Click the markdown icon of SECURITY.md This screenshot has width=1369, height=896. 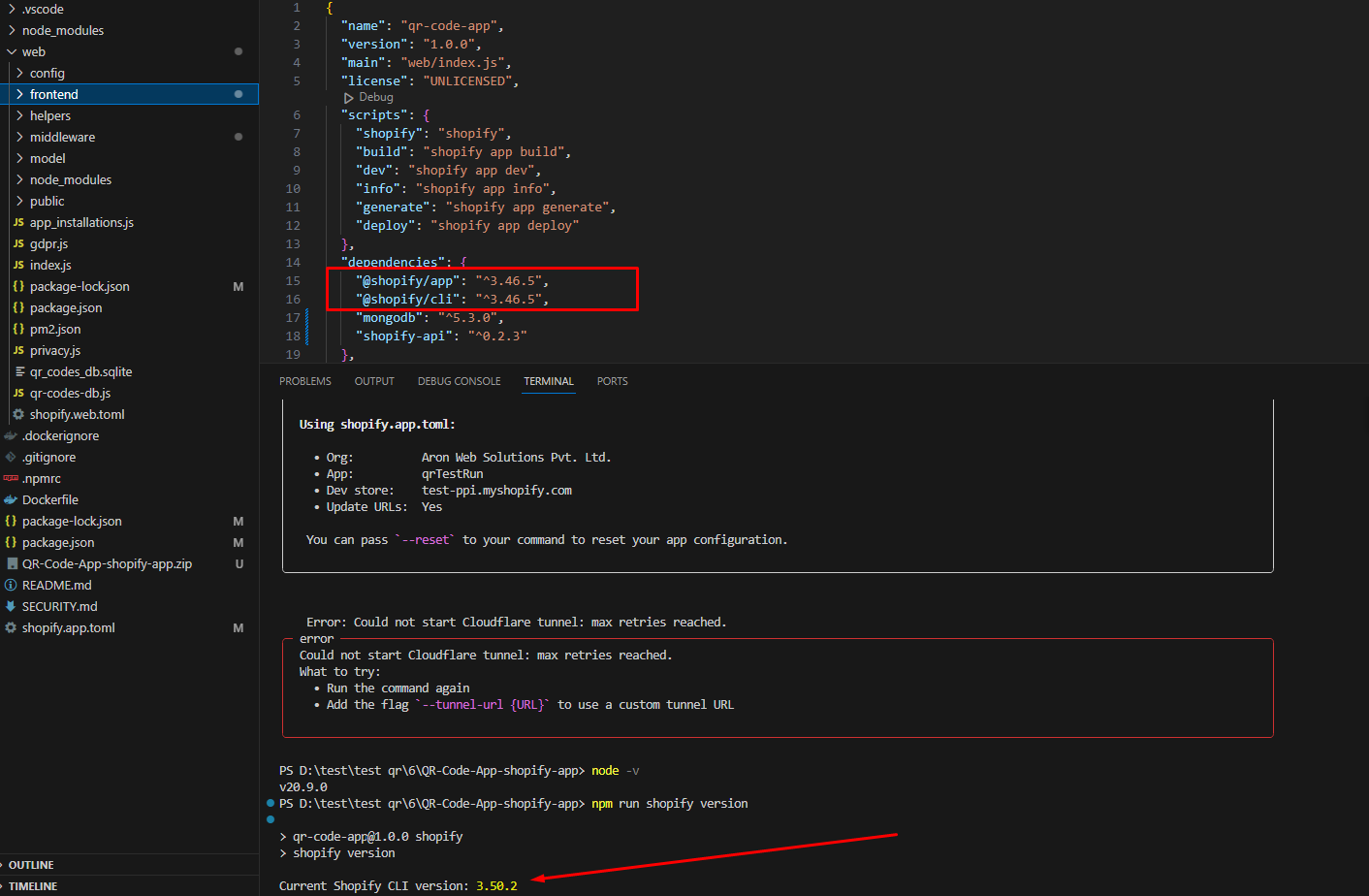point(11,606)
